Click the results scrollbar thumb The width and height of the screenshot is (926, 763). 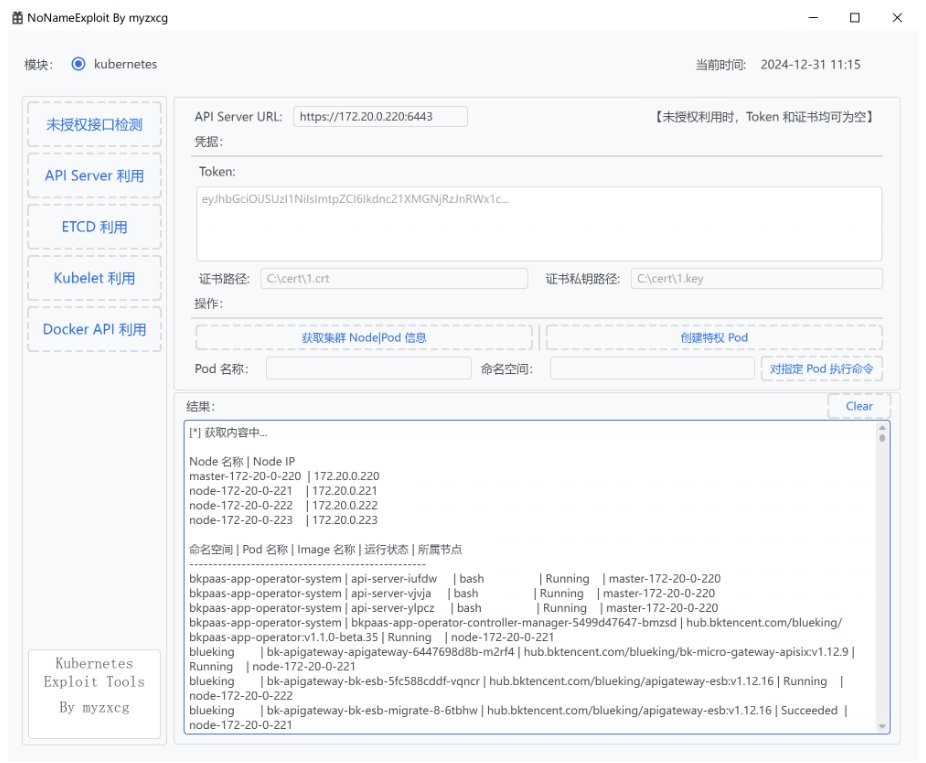tap(882, 438)
